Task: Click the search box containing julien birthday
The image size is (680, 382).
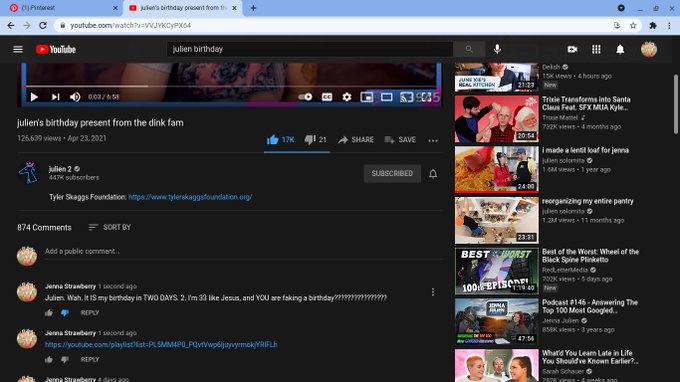Action: [310, 49]
